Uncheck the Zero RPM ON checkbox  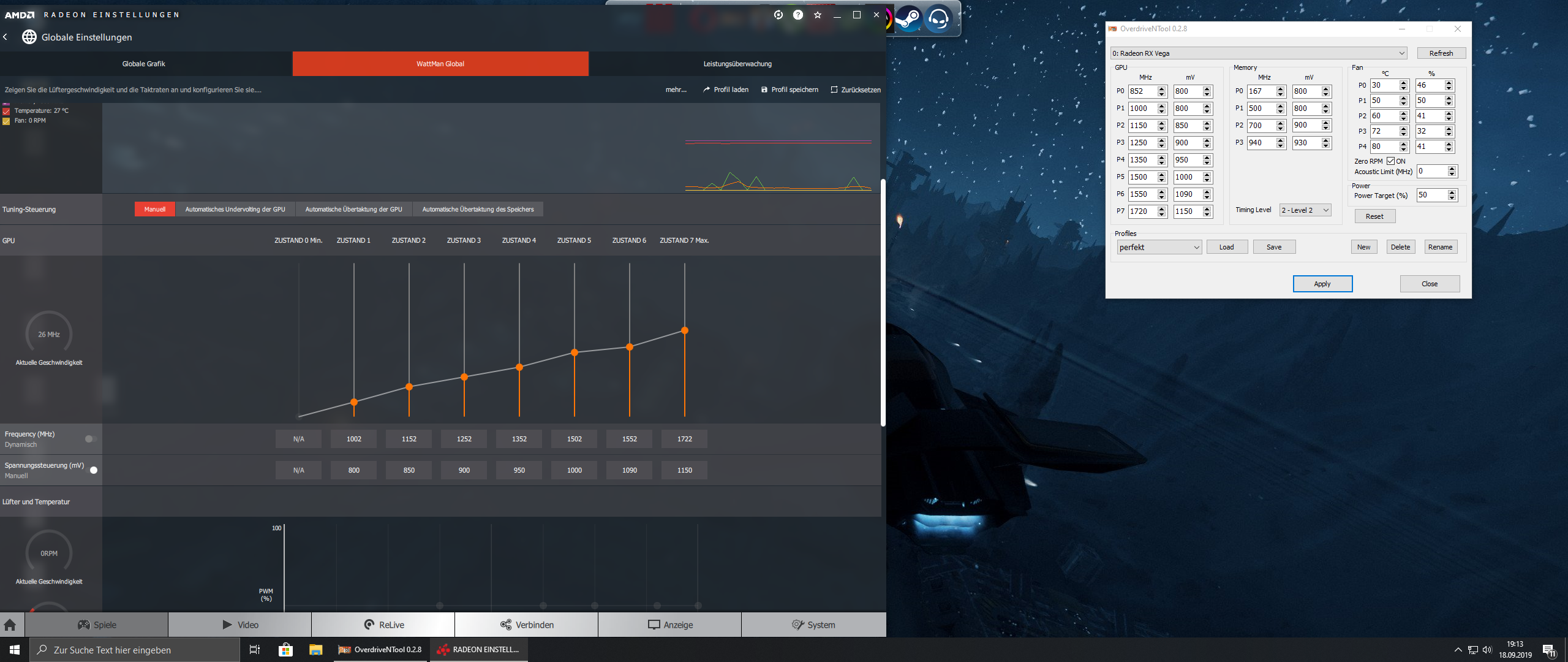(x=1390, y=161)
